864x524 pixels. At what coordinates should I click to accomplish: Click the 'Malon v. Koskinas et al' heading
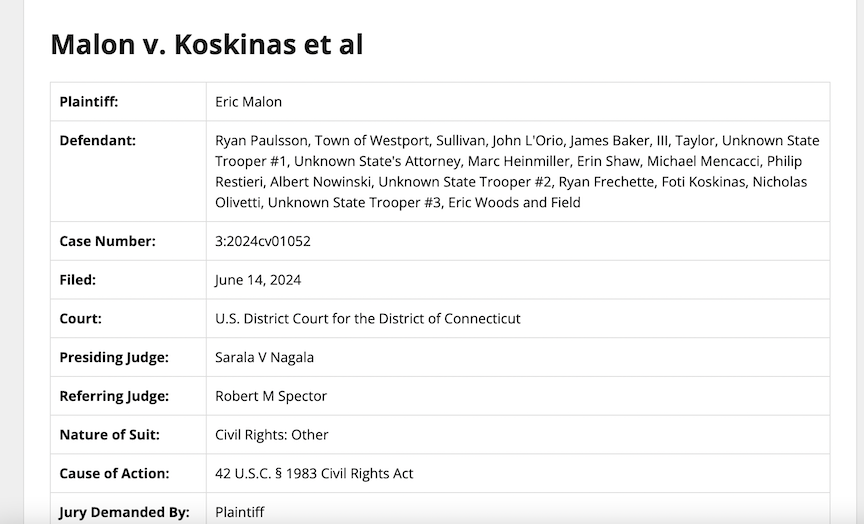tap(206, 44)
